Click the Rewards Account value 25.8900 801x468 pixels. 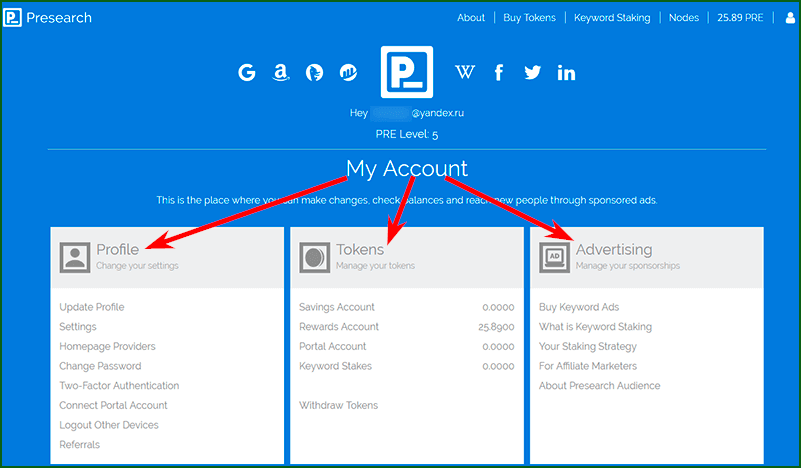pyautogui.click(x=496, y=327)
